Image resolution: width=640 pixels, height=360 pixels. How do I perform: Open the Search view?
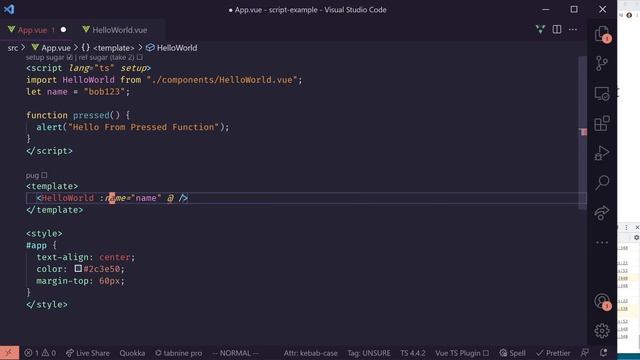602,182
